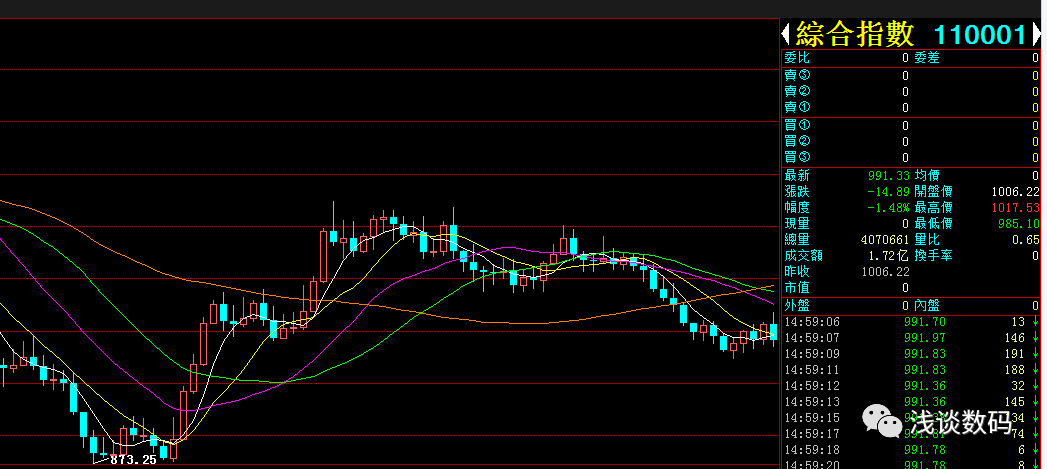This screenshot has height=469, width=1047.
Task: Select the 14:59:12 tick row
Action: pyautogui.click(x=911, y=386)
